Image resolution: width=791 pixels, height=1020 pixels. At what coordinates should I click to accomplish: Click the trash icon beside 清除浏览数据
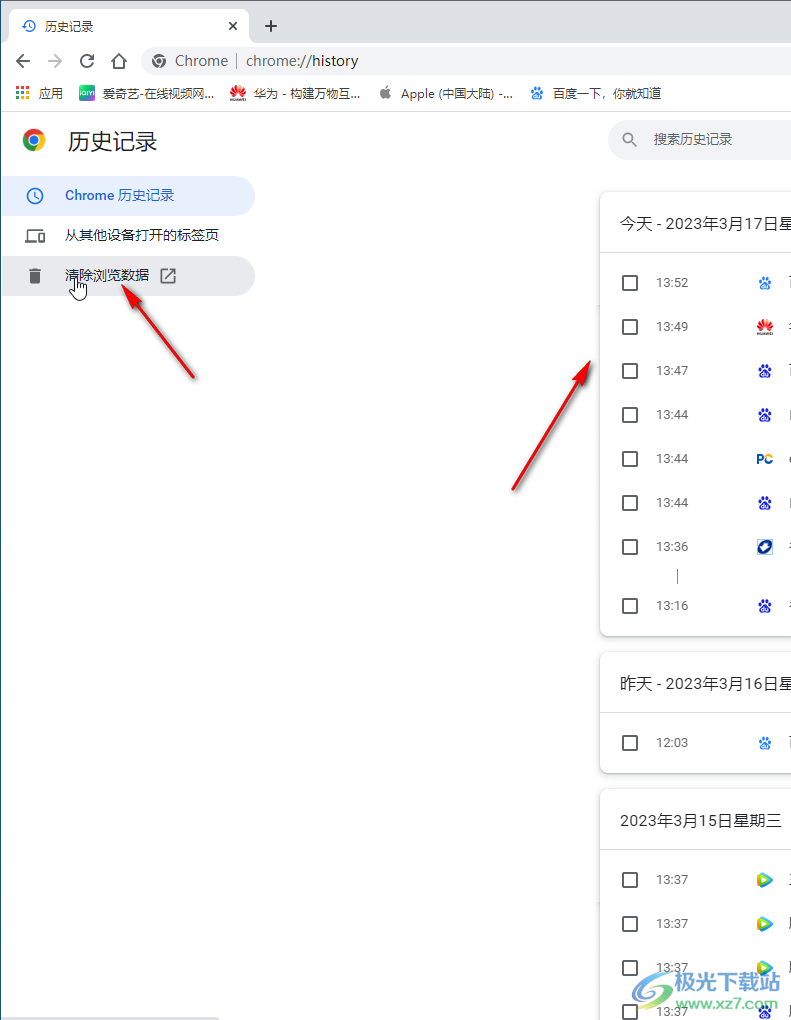(x=35, y=276)
